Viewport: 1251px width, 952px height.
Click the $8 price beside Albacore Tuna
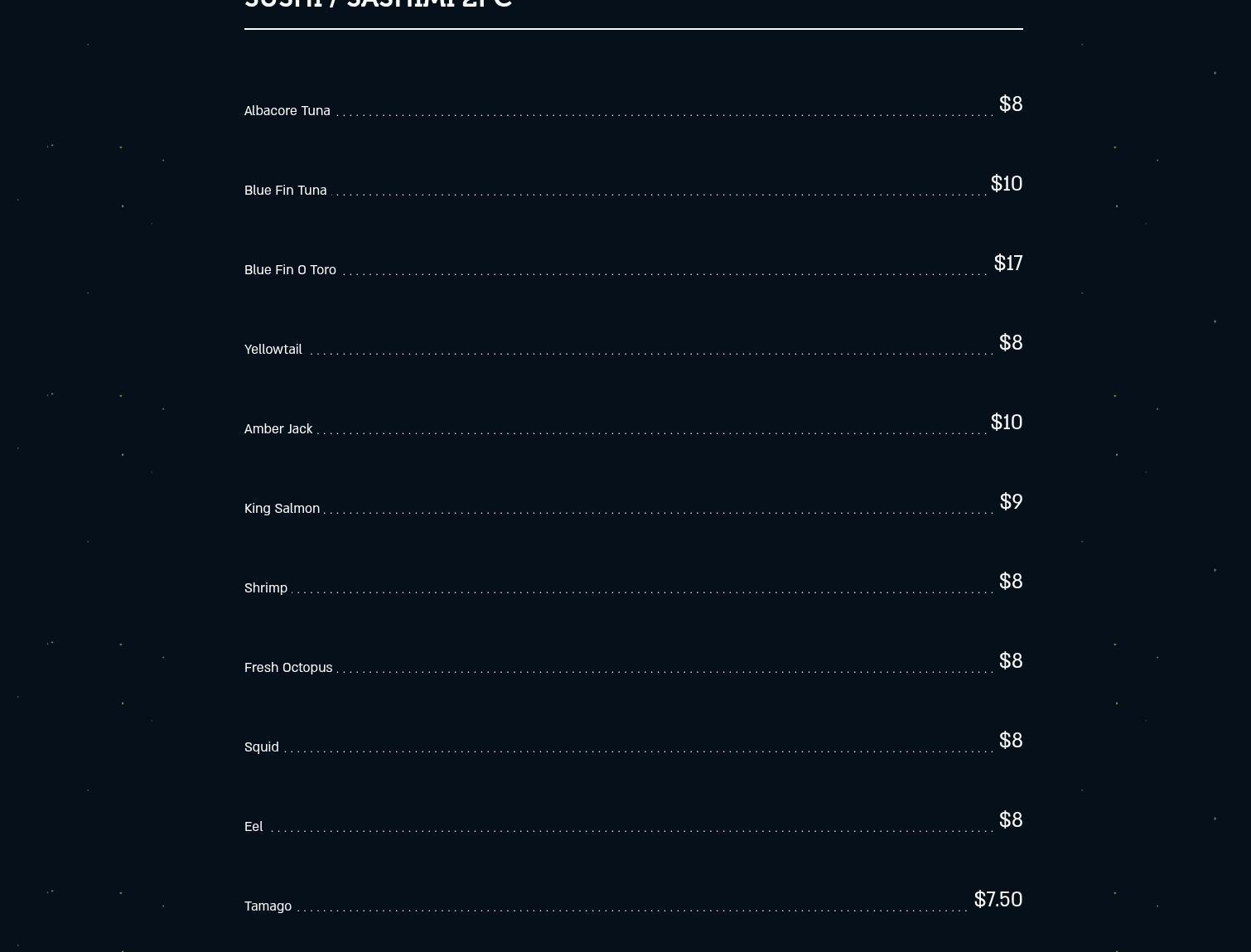[x=1011, y=104]
